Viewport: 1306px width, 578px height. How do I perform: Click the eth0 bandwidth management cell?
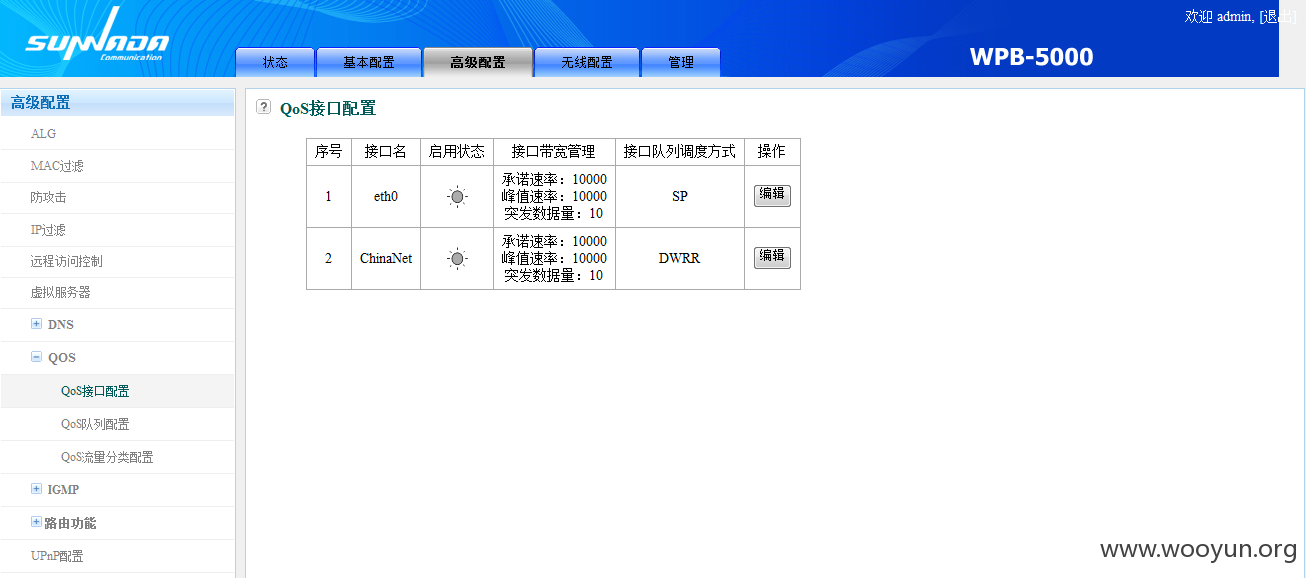click(554, 197)
